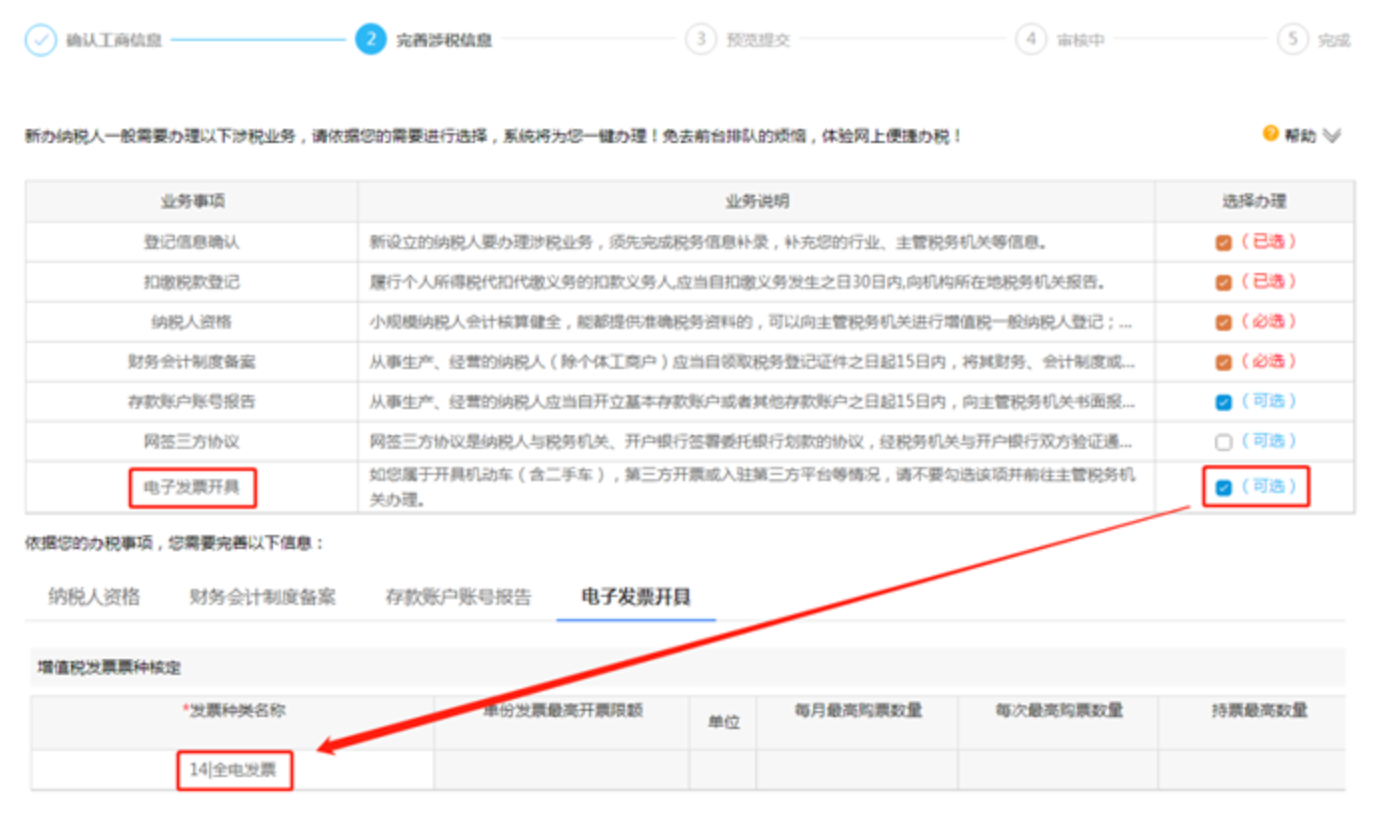Uncheck the 电子发票开具 checkbox

(x=1223, y=488)
